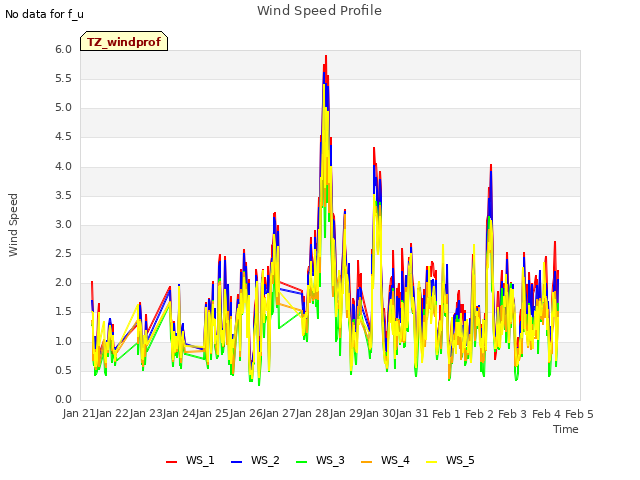The width and height of the screenshot is (640, 480).
Task: Toggle the WS_5 legend label
Action: click(x=460, y=460)
